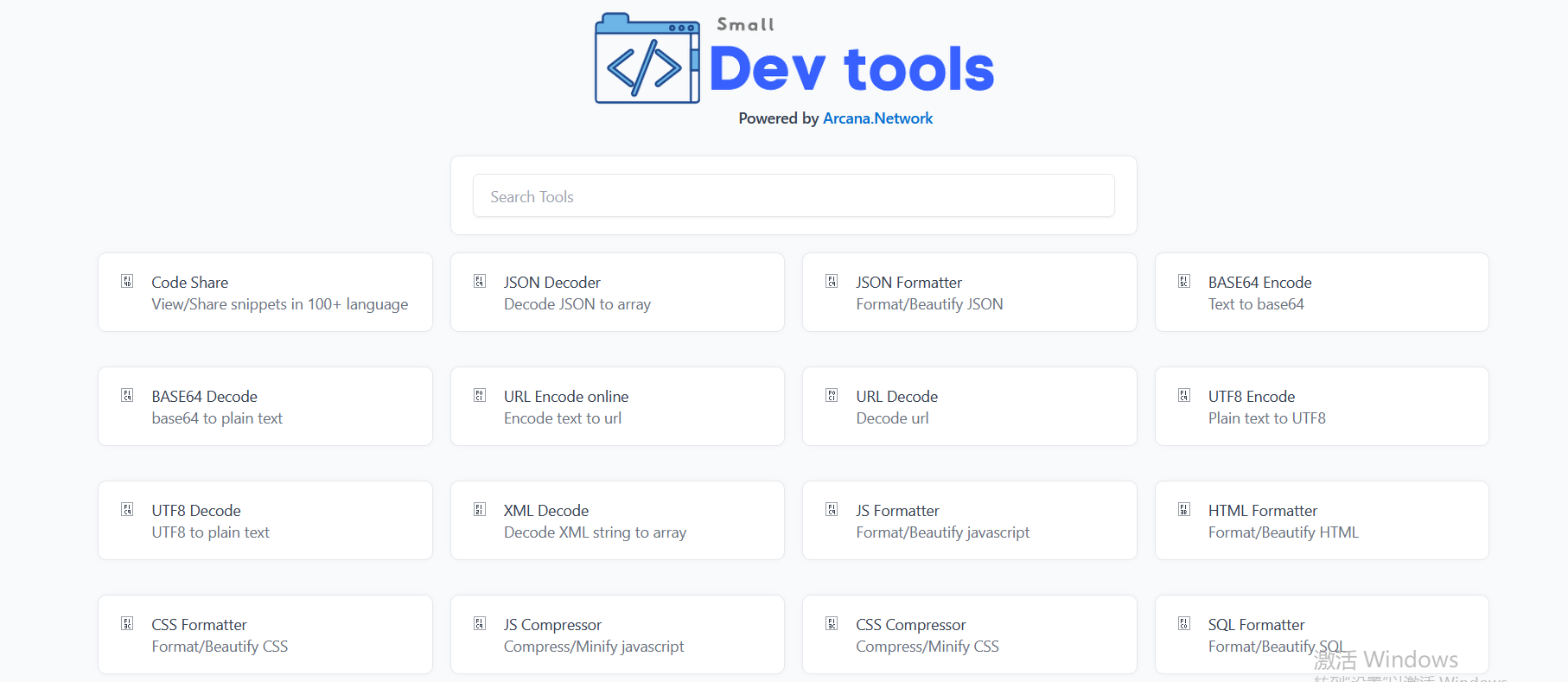Click the icon beside JS Formatter
This screenshot has width=1568, height=682.
pos(832,509)
